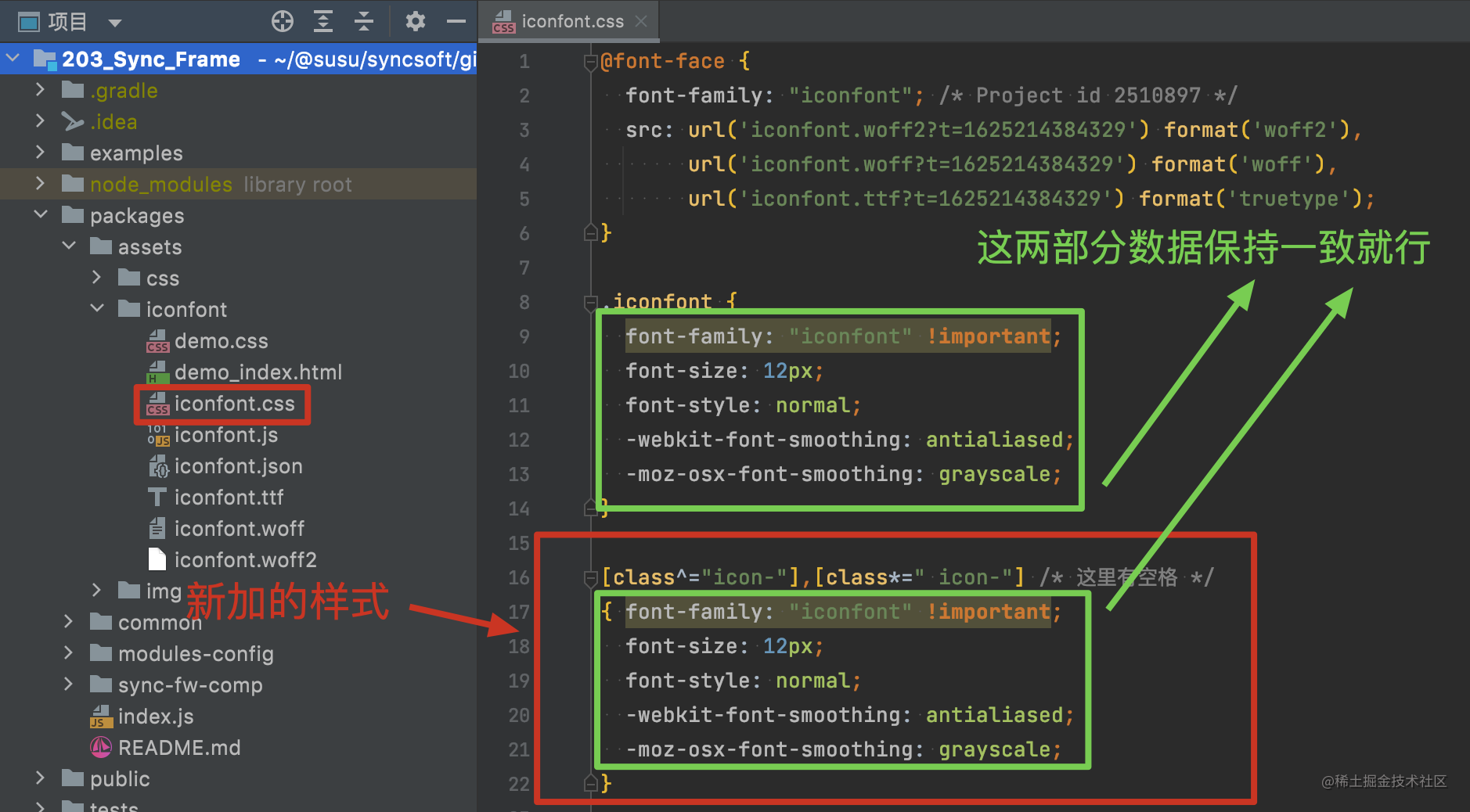The width and height of the screenshot is (1470, 812).
Task: Hide the project panel with minus icon
Action: [456, 21]
